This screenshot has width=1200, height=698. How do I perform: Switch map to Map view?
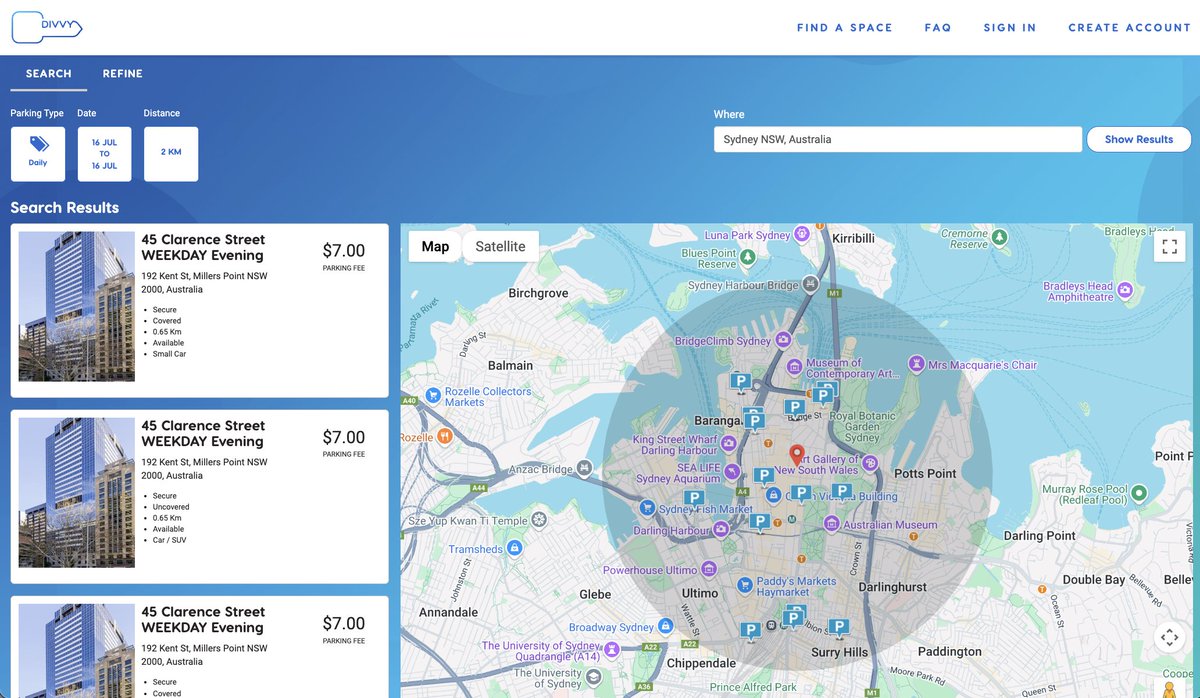[x=435, y=246]
